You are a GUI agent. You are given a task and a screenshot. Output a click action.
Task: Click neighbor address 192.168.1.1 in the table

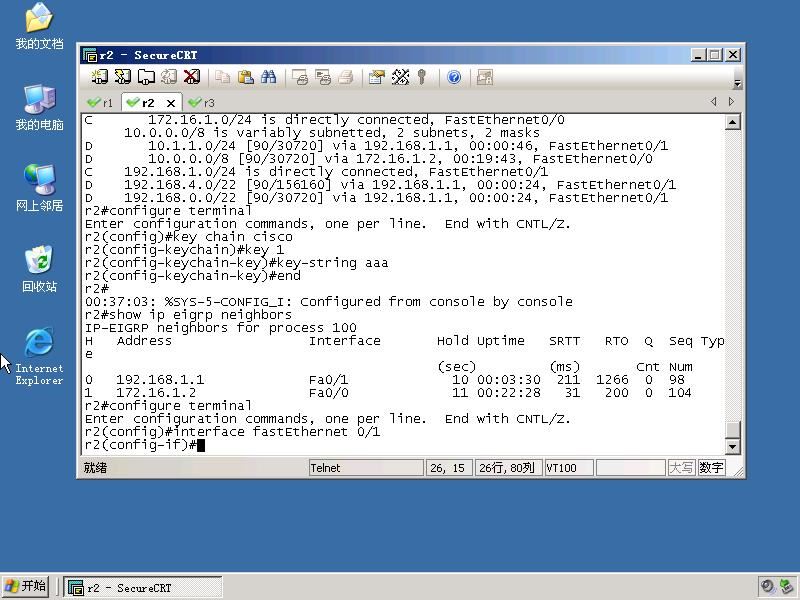[160, 380]
